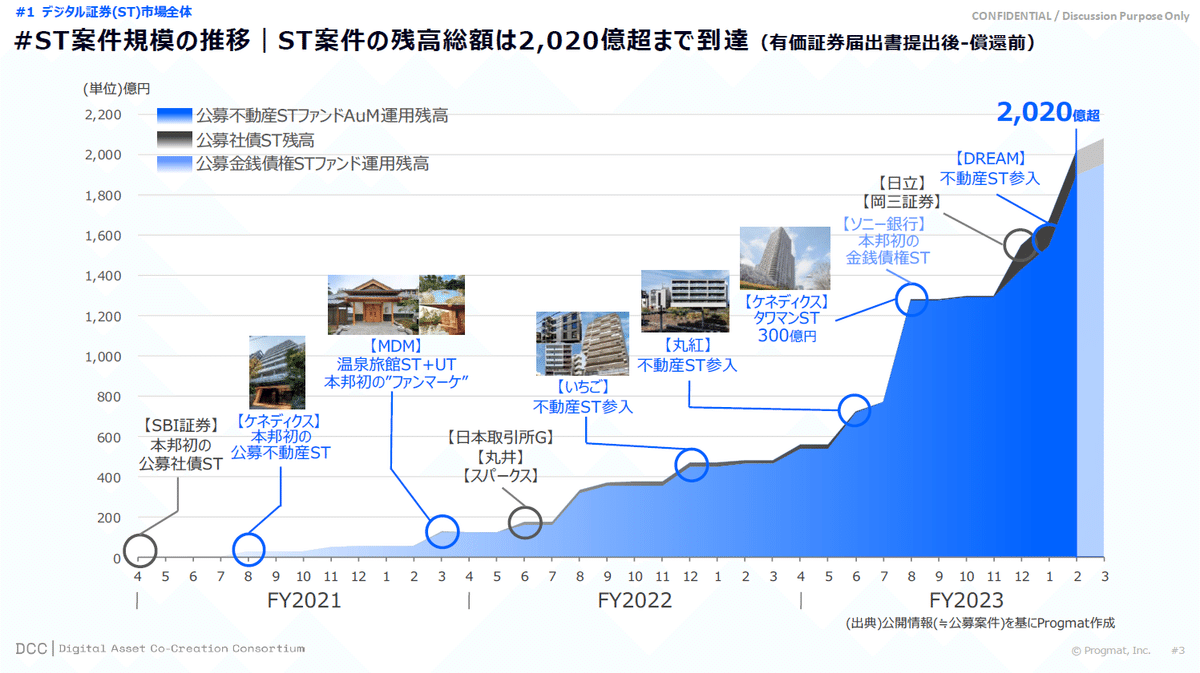Viewport: 1200px width, 673px height.
Task: Click the light blue 公募金銭債権STファンド legend swatch
Action: pos(174,163)
